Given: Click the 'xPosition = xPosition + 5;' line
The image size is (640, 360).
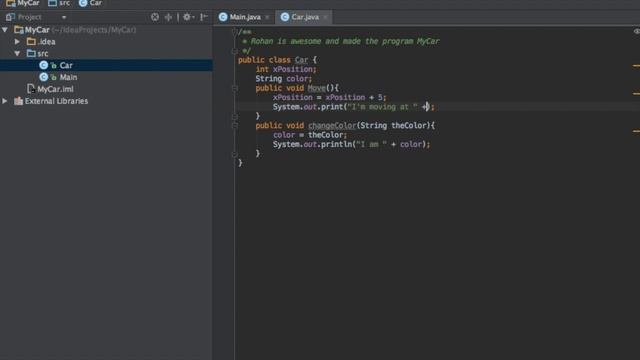Looking at the screenshot, I should [x=329, y=98].
